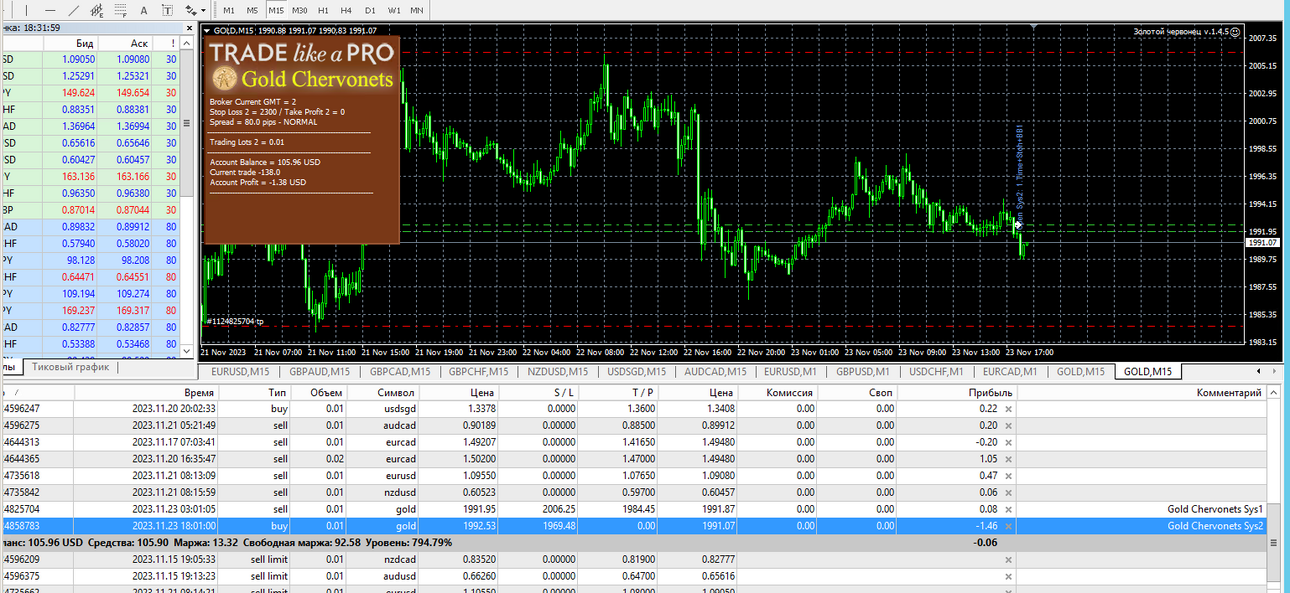Open the Тиковый график tab
This screenshot has height=593, width=1290.
pyautogui.click(x=70, y=367)
